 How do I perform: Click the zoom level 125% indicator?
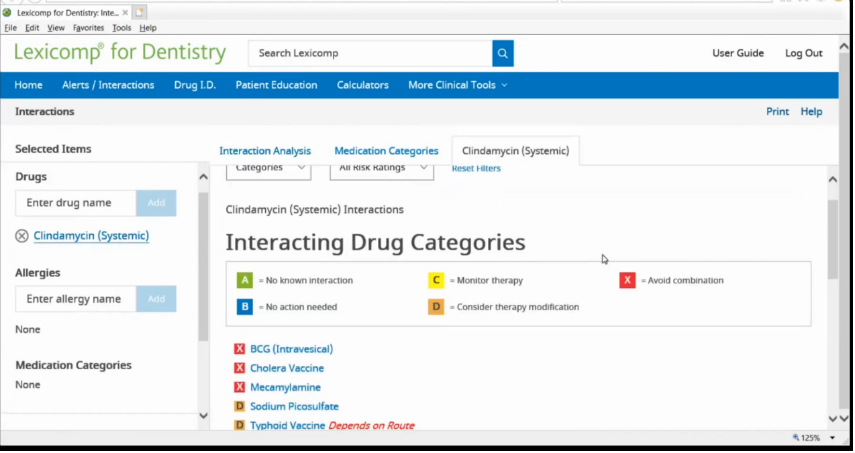pyautogui.click(x=806, y=438)
